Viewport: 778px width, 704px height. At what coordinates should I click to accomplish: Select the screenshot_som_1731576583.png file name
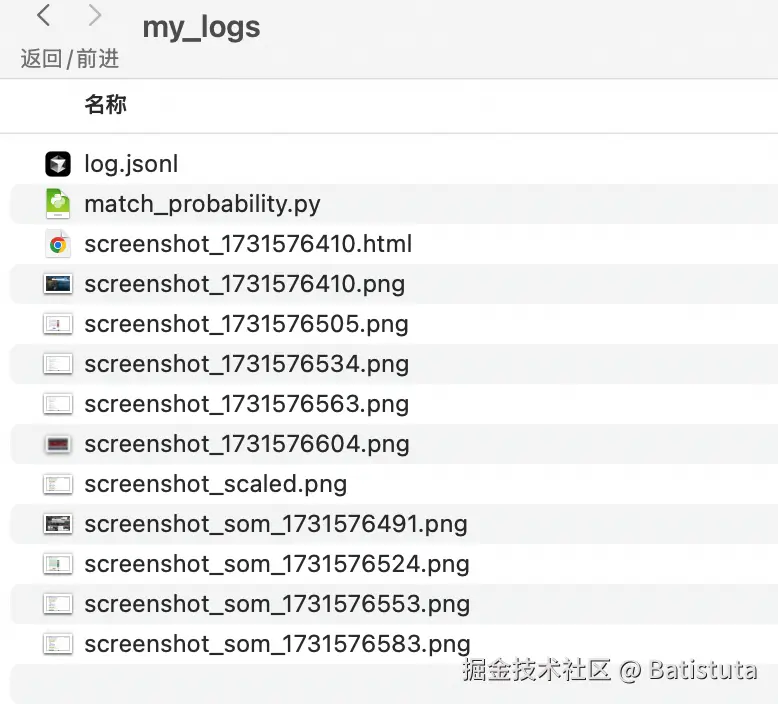click(276, 644)
